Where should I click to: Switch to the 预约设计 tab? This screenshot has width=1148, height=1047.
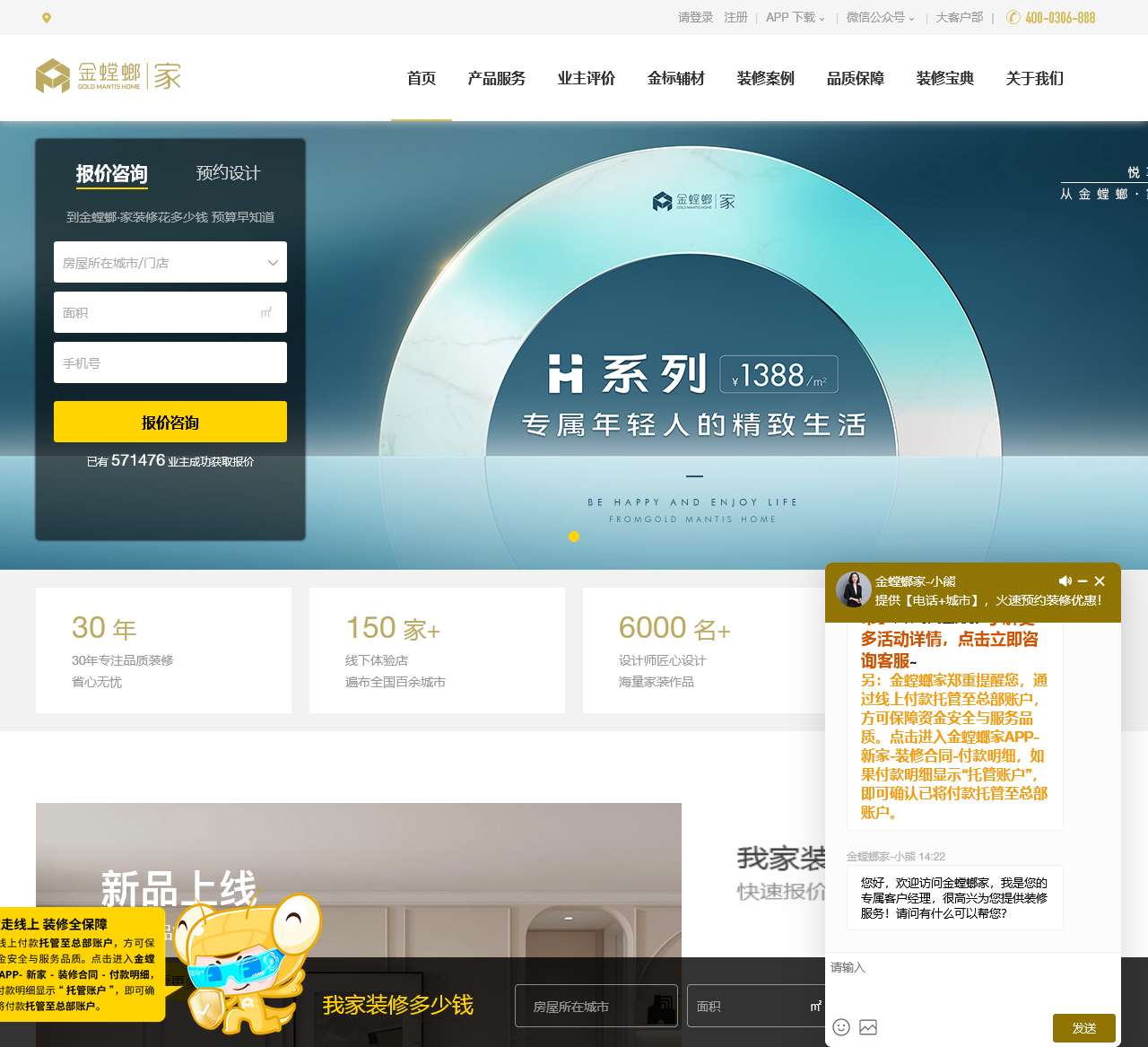pyautogui.click(x=228, y=173)
